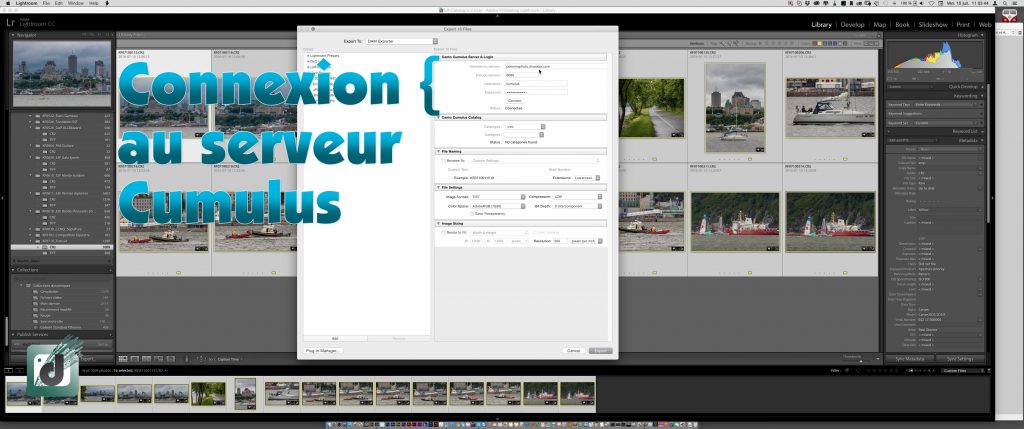Screen dimensions: 1024x429
Task: Select the Painter spray can tool
Action: (186, 358)
